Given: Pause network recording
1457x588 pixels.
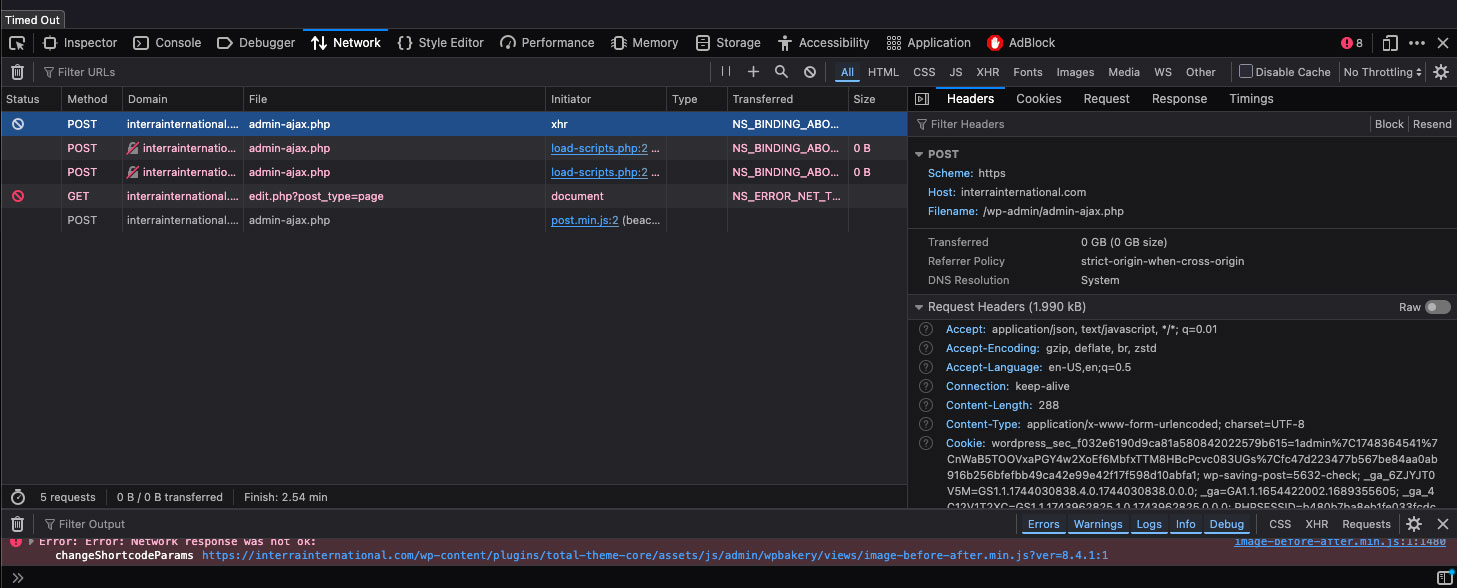Looking at the screenshot, I should [x=726, y=72].
